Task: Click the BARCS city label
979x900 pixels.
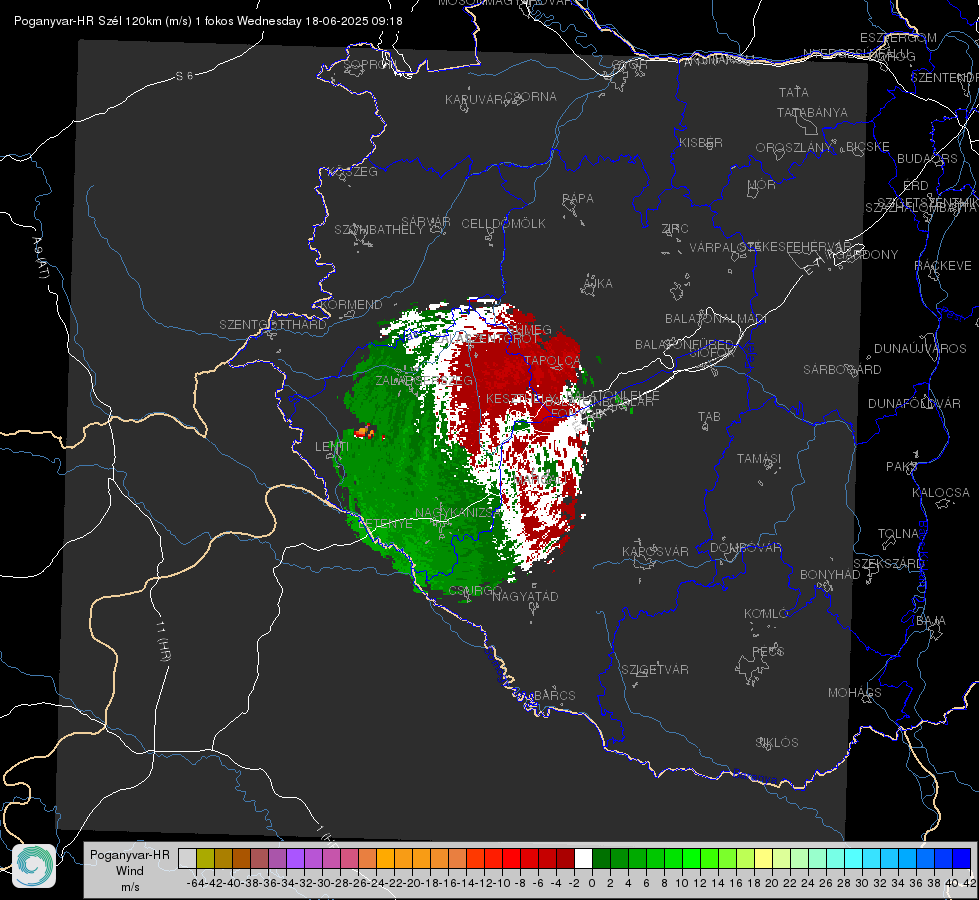Action: coord(554,695)
